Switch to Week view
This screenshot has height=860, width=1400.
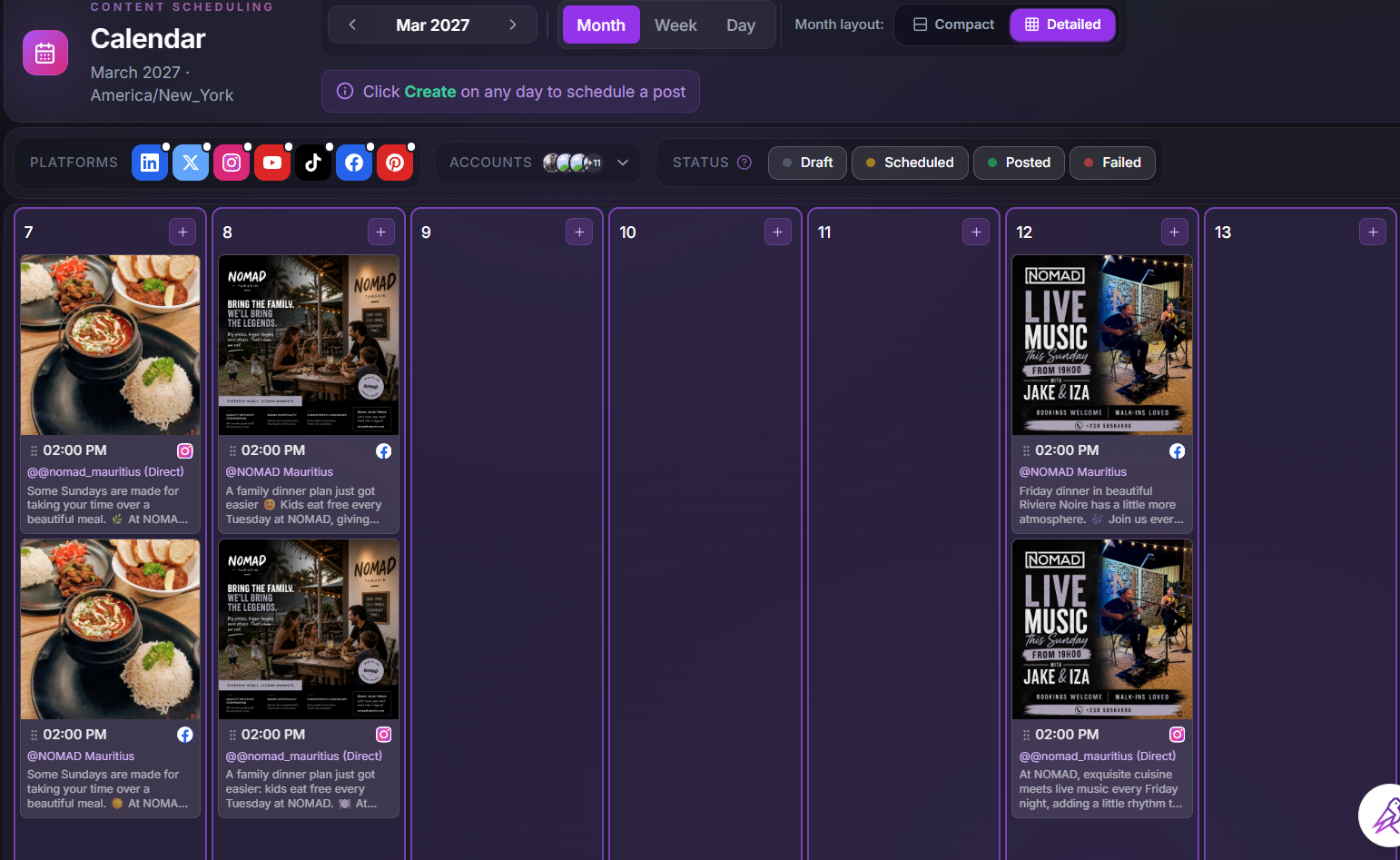(675, 25)
